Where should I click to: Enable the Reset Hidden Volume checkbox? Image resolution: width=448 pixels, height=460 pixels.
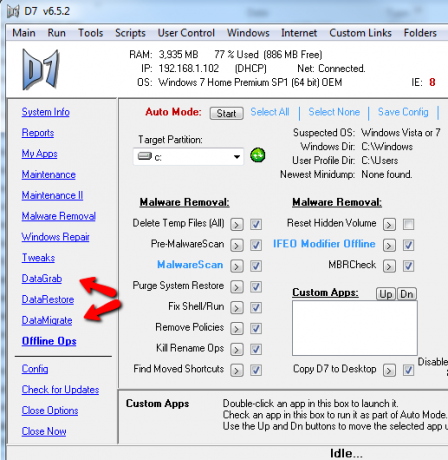point(408,224)
